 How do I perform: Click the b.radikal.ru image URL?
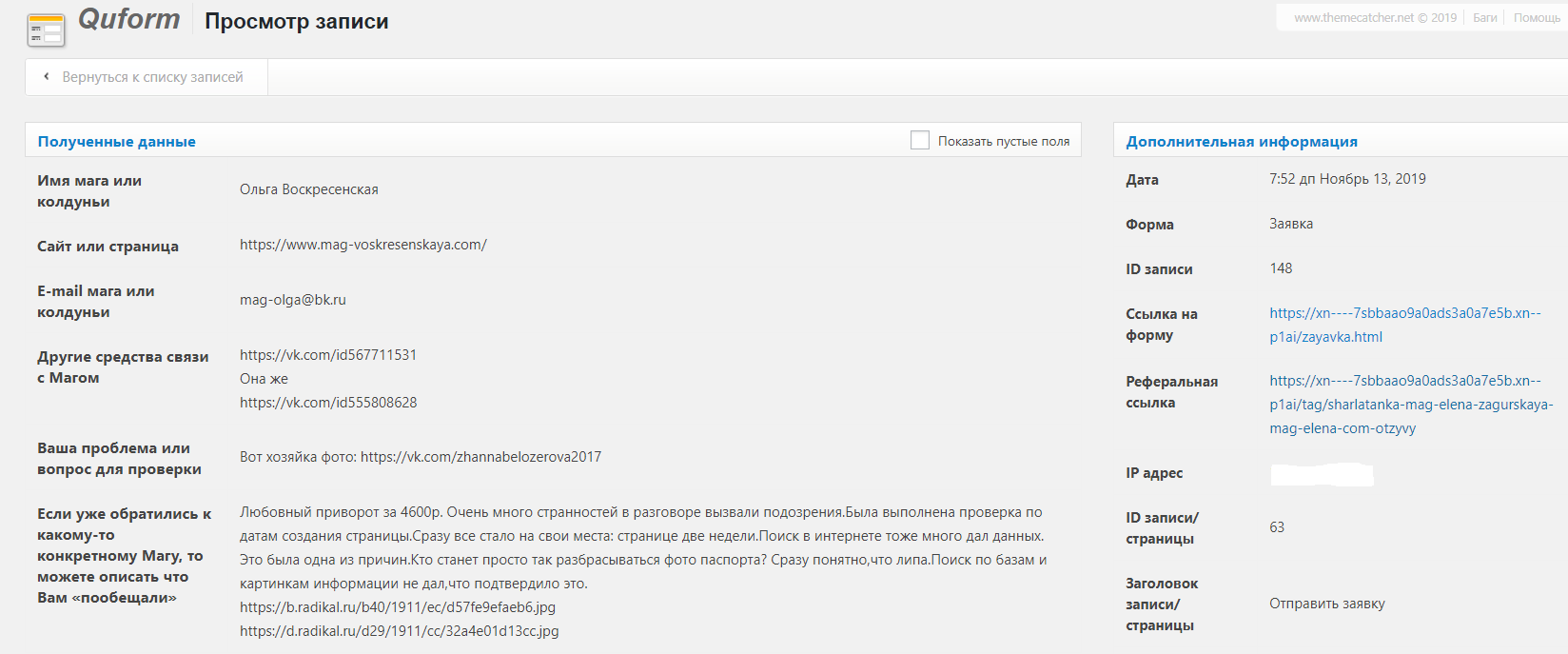[397, 607]
